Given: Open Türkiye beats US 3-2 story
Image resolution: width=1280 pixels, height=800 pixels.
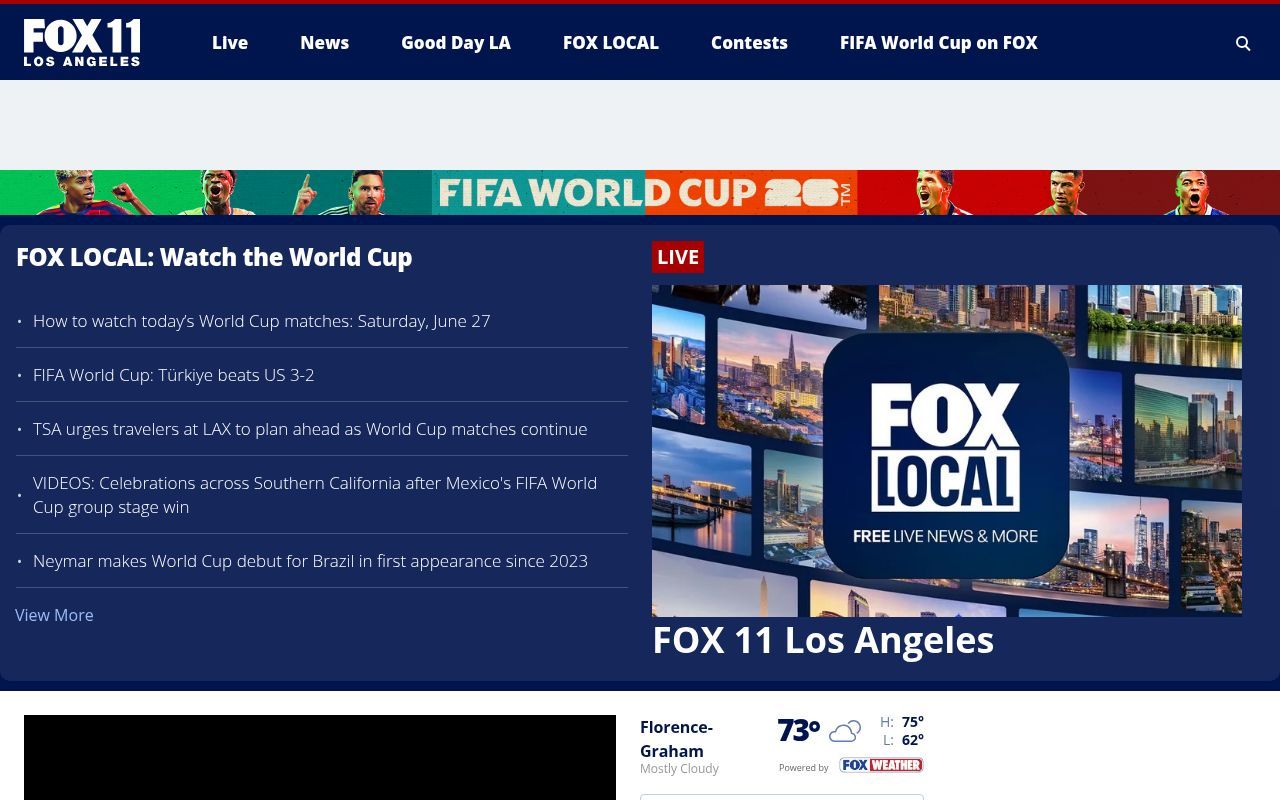Looking at the screenshot, I should coord(174,375).
